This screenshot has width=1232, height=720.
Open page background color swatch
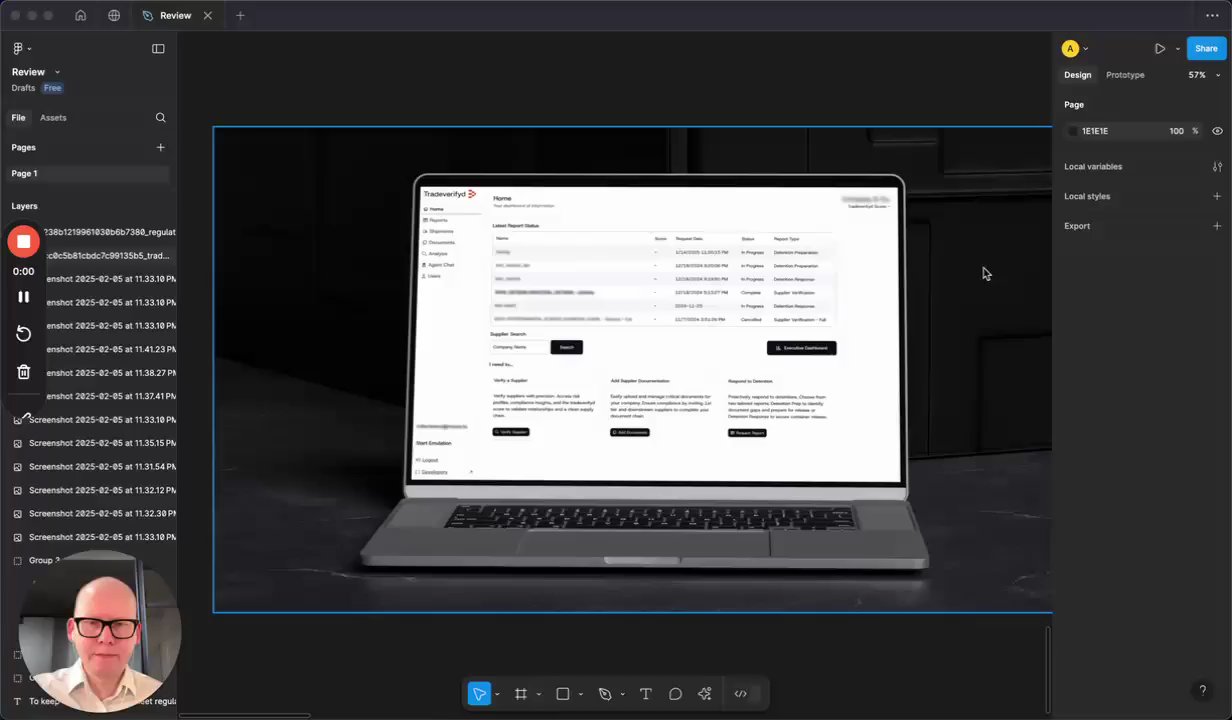(1073, 131)
